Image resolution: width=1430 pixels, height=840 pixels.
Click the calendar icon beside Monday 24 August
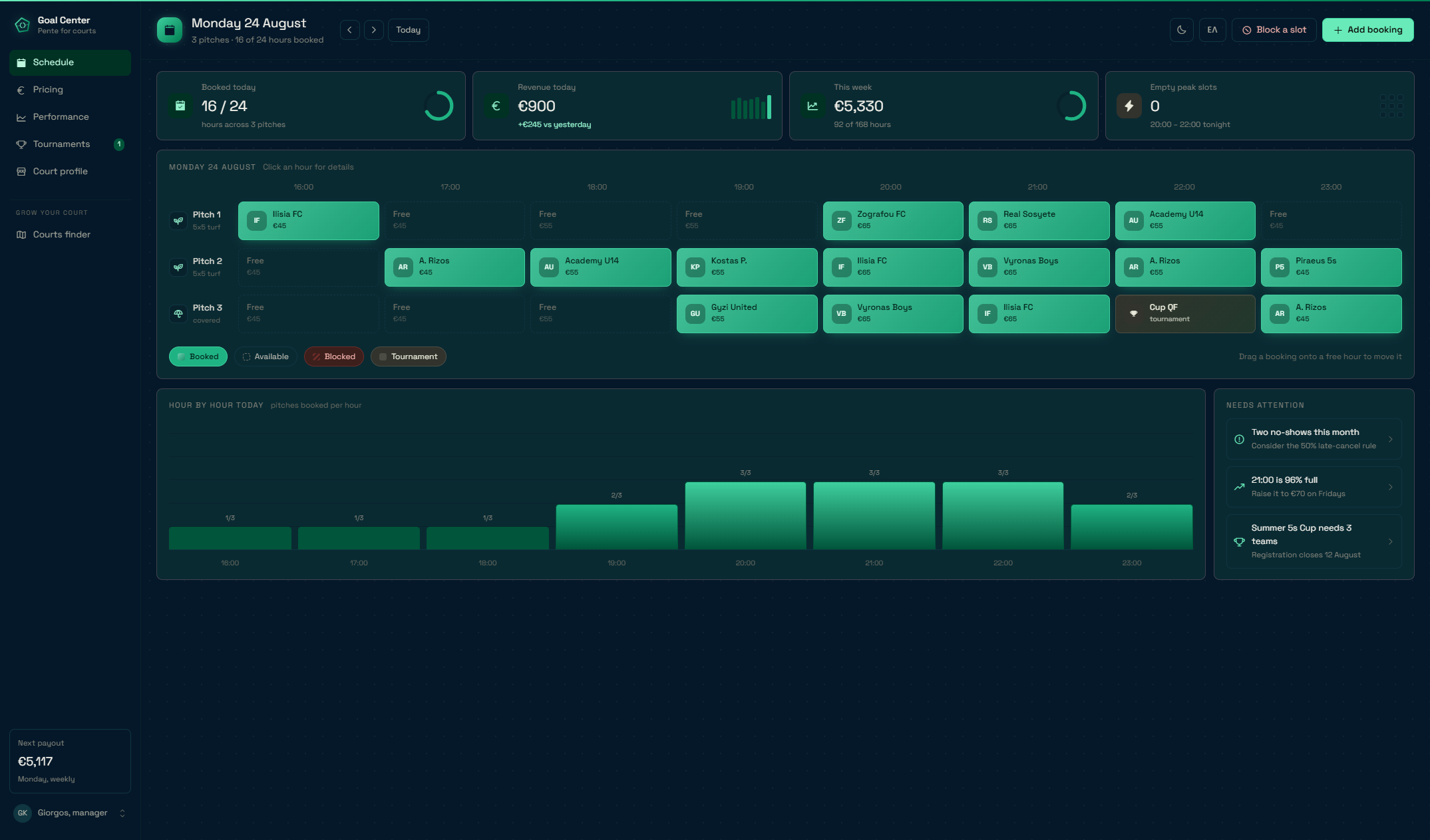coord(170,30)
